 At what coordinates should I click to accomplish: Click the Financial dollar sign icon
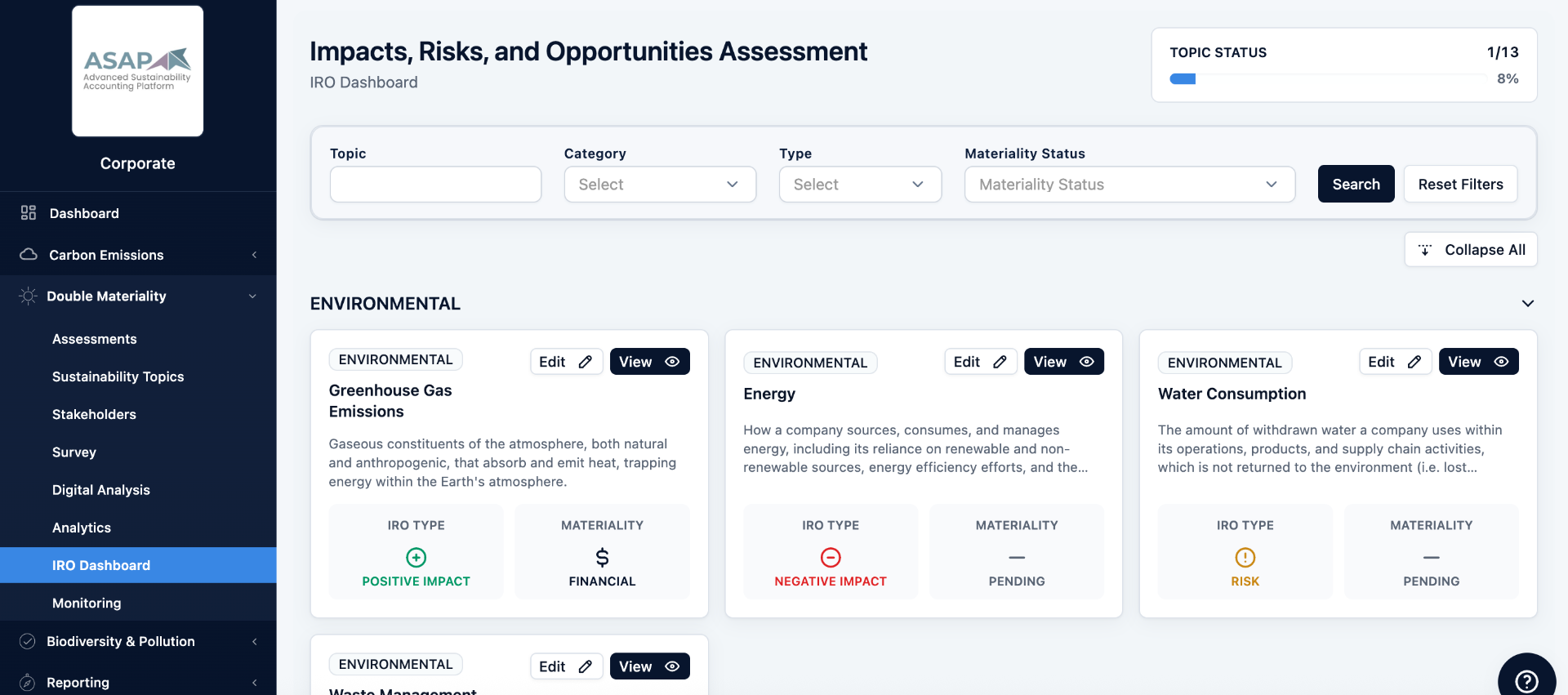602,557
